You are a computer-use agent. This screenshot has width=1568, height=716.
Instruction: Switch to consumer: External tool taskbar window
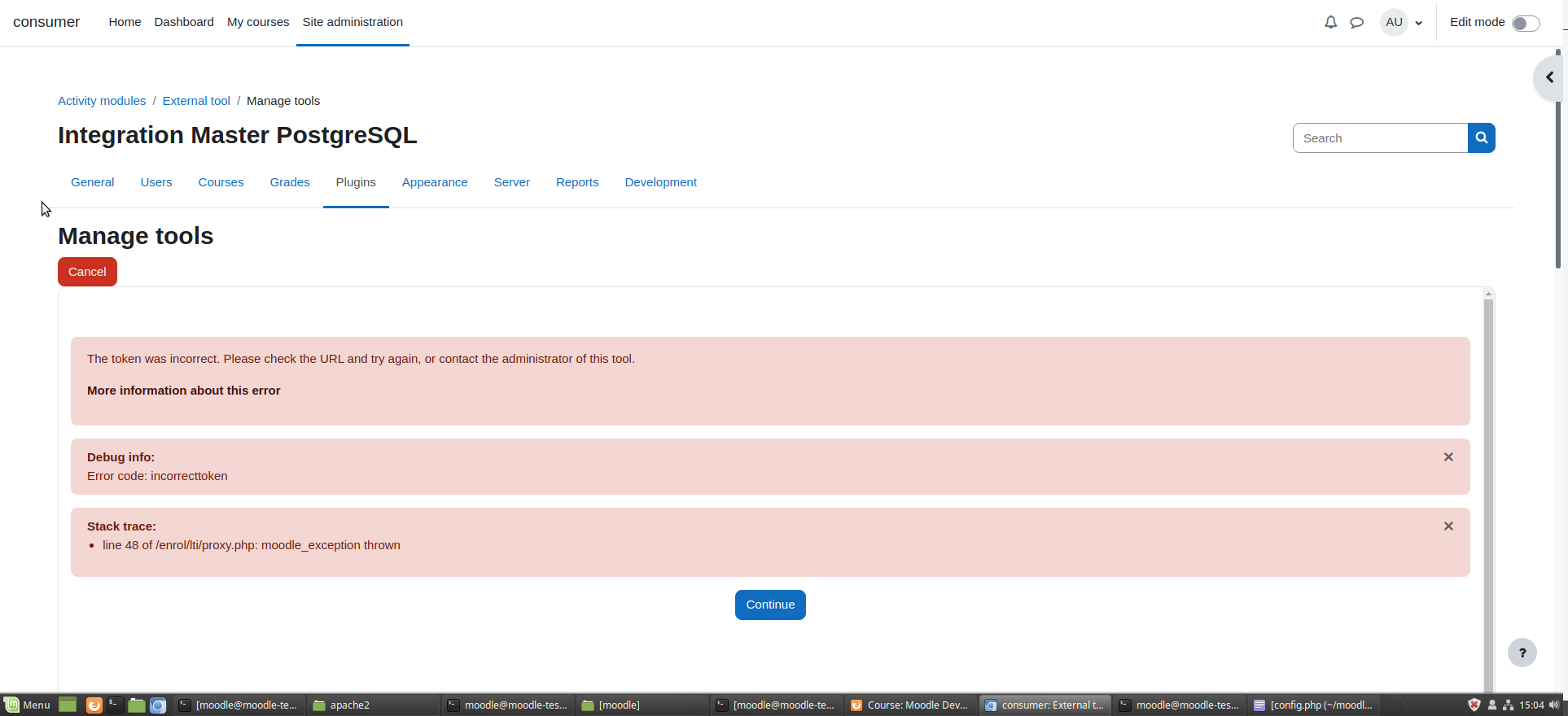click(x=1045, y=705)
